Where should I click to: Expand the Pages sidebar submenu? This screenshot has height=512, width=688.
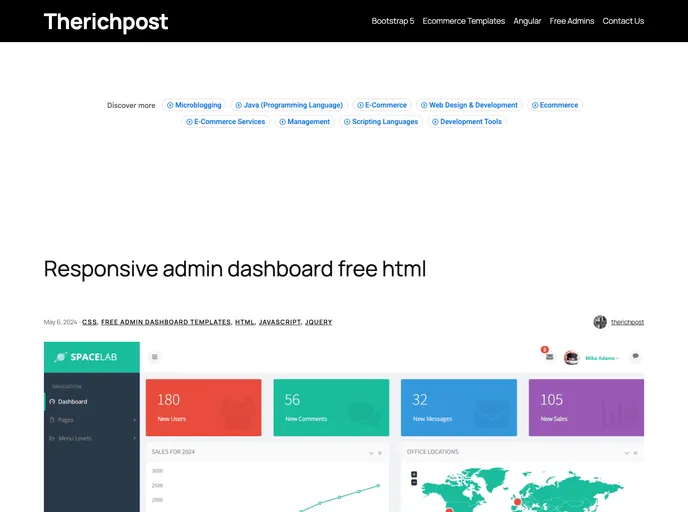coord(134,420)
